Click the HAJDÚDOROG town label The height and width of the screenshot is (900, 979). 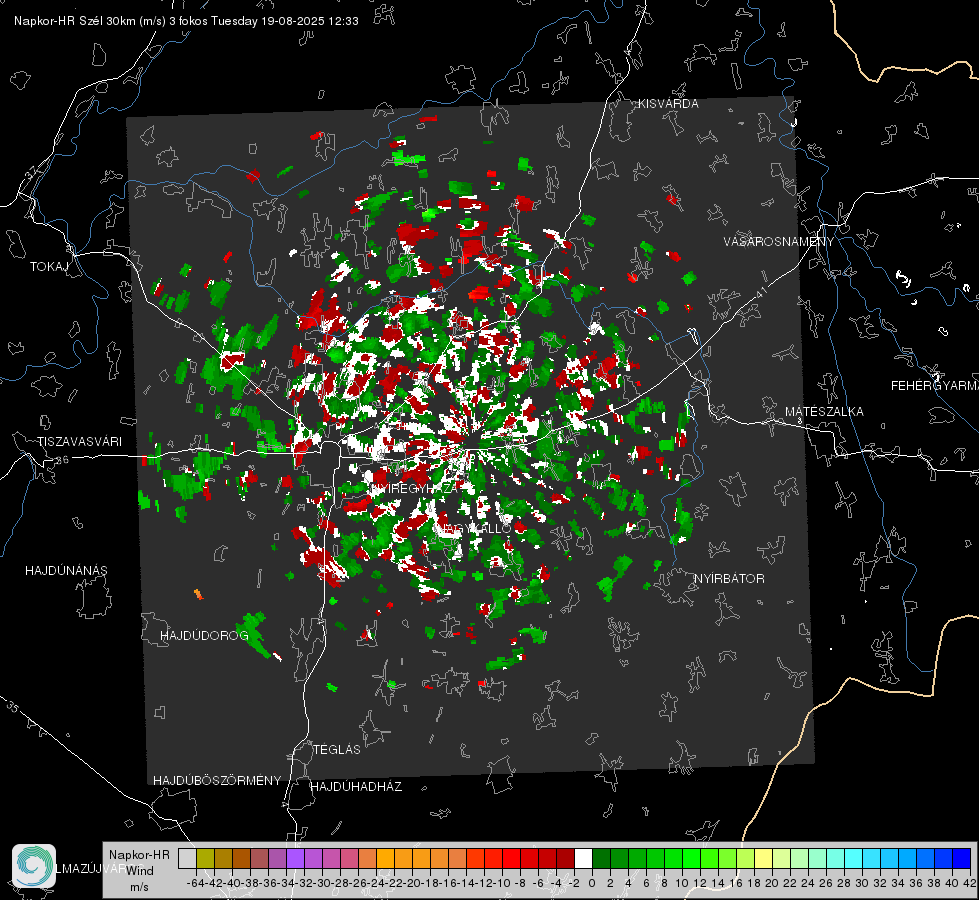204,636
